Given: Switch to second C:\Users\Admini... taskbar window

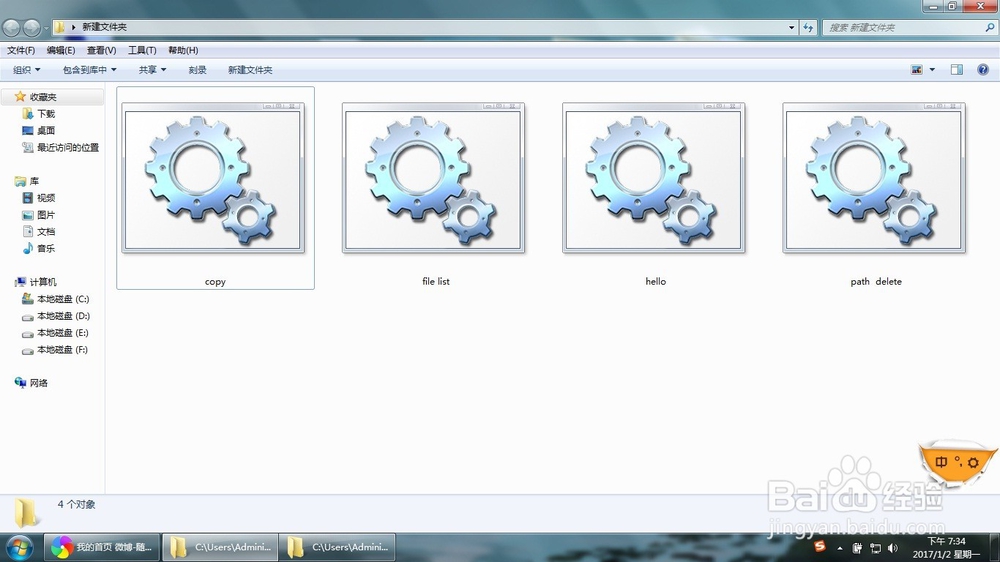Looking at the screenshot, I should click(x=337, y=547).
